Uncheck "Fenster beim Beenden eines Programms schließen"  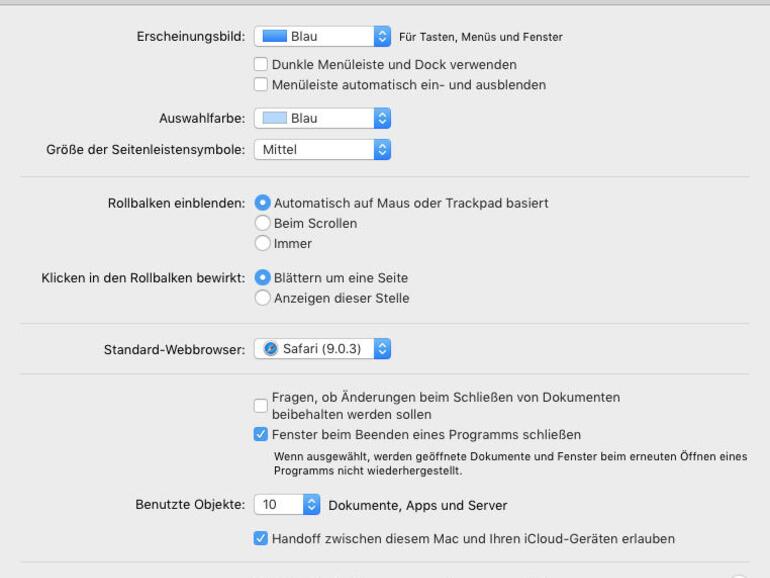pos(261,435)
